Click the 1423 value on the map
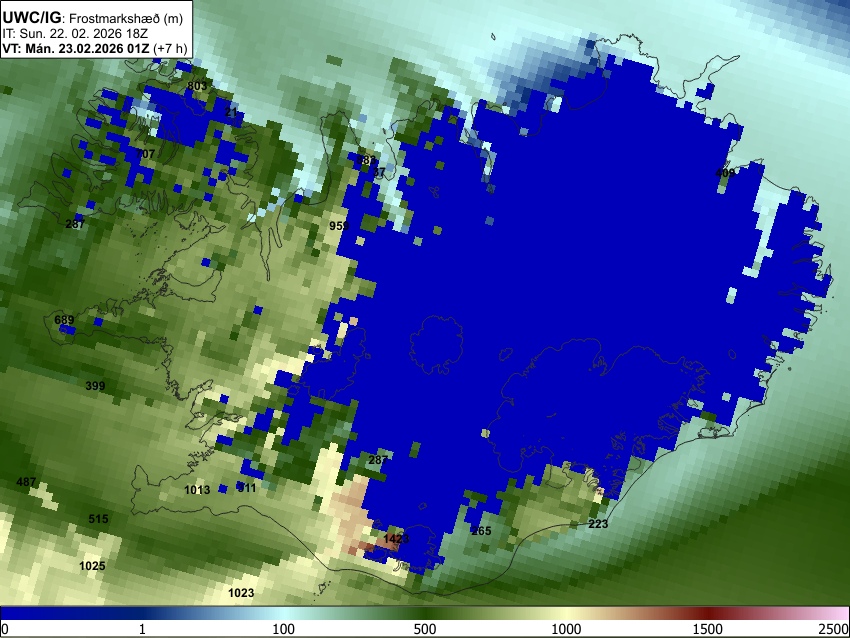 [396, 539]
